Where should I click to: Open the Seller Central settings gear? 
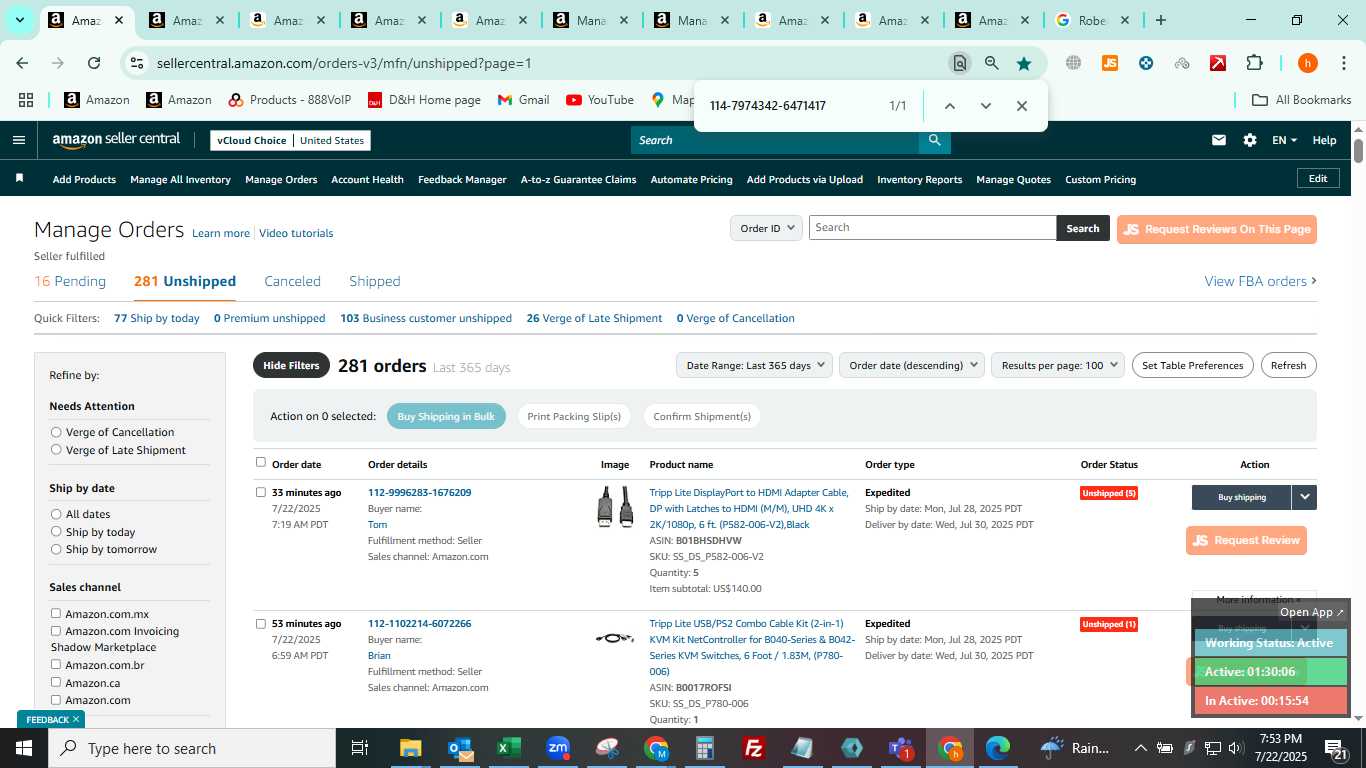pyautogui.click(x=1250, y=140)
